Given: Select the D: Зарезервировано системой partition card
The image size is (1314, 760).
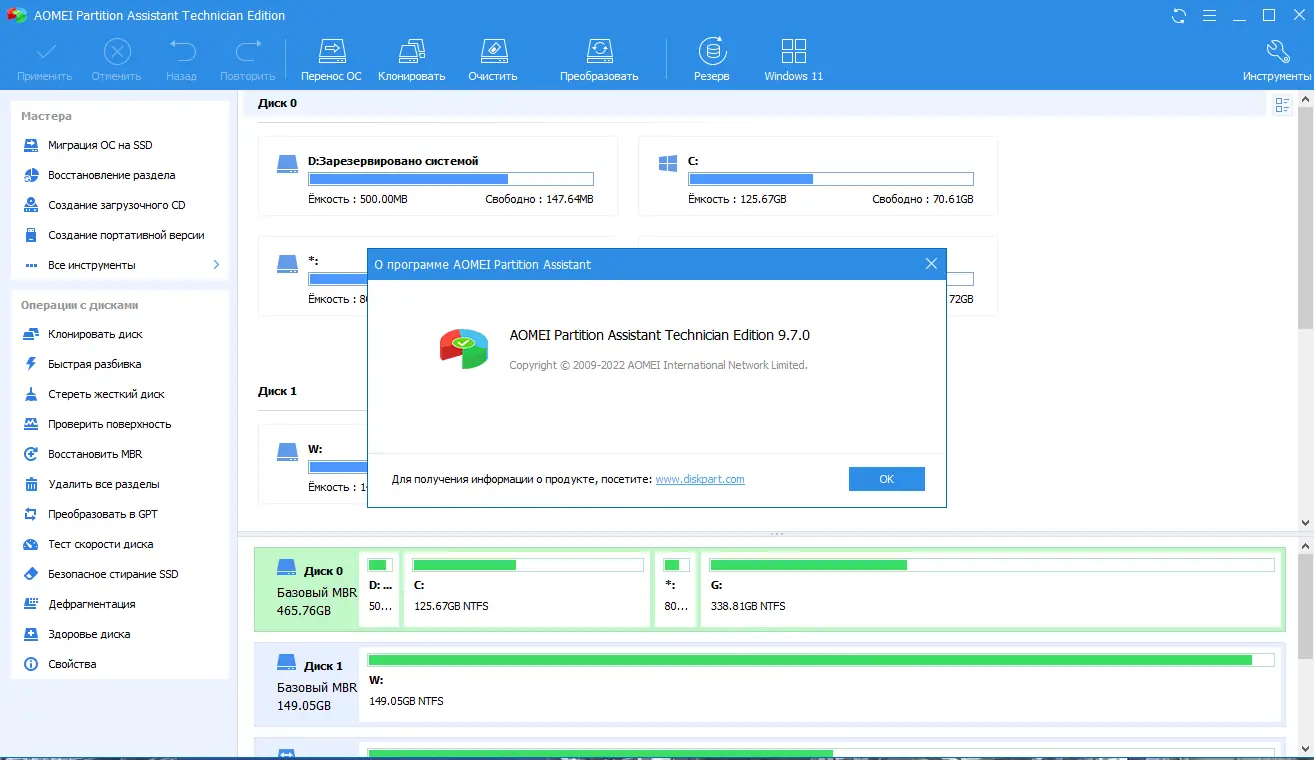Looking at the screenshot, I should (x=437, y=176).
